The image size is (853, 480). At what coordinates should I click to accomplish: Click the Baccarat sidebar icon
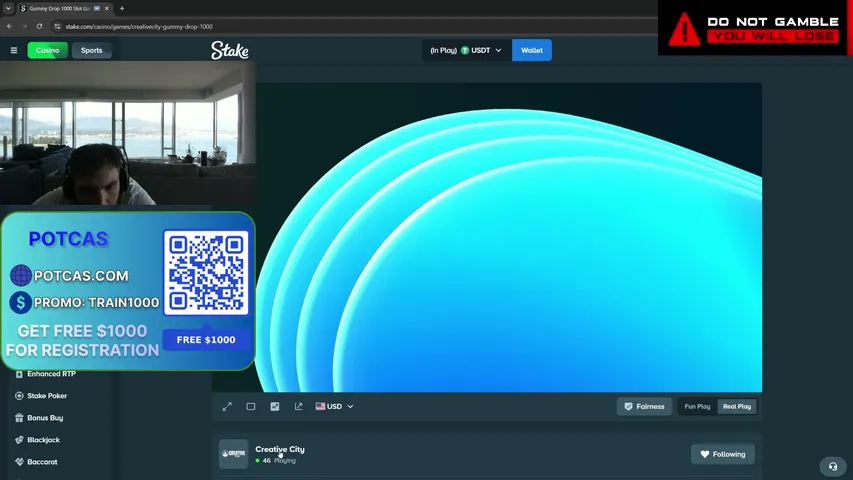pyautogui.click(x=19, y=461)
